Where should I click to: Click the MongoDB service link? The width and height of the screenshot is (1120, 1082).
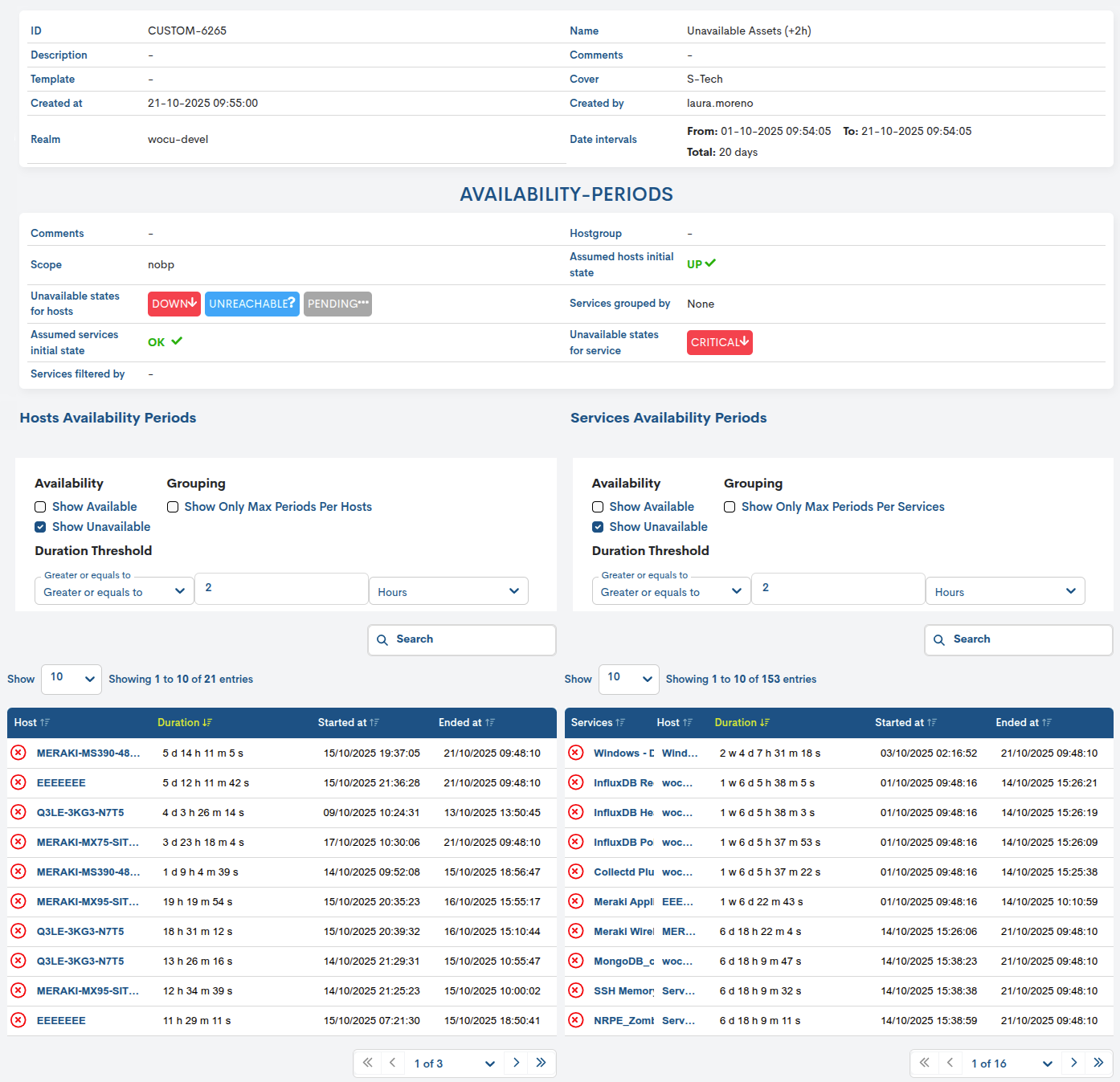(x=623, y=961)
